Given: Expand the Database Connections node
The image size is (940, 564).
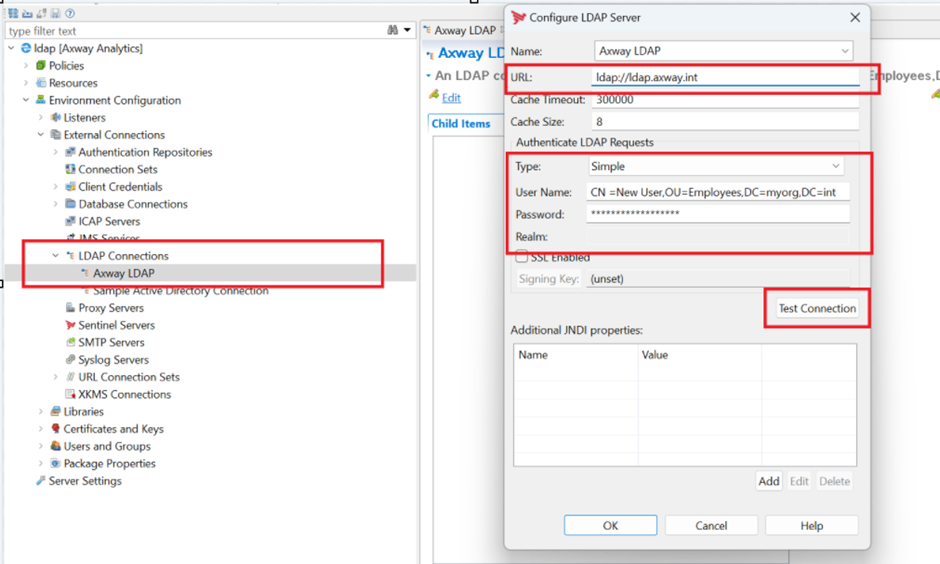Looking at the screenshot, I should pyautogui.click(x=56, y=204).
